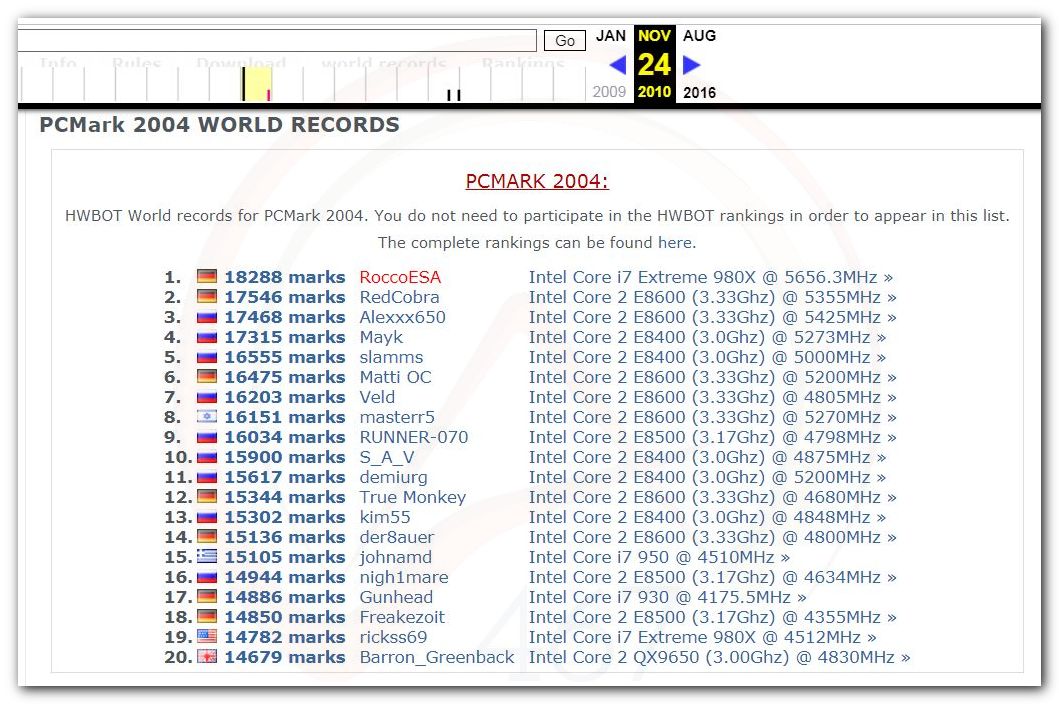
Task: Open 17315 marks score
Action: (284, 337)
